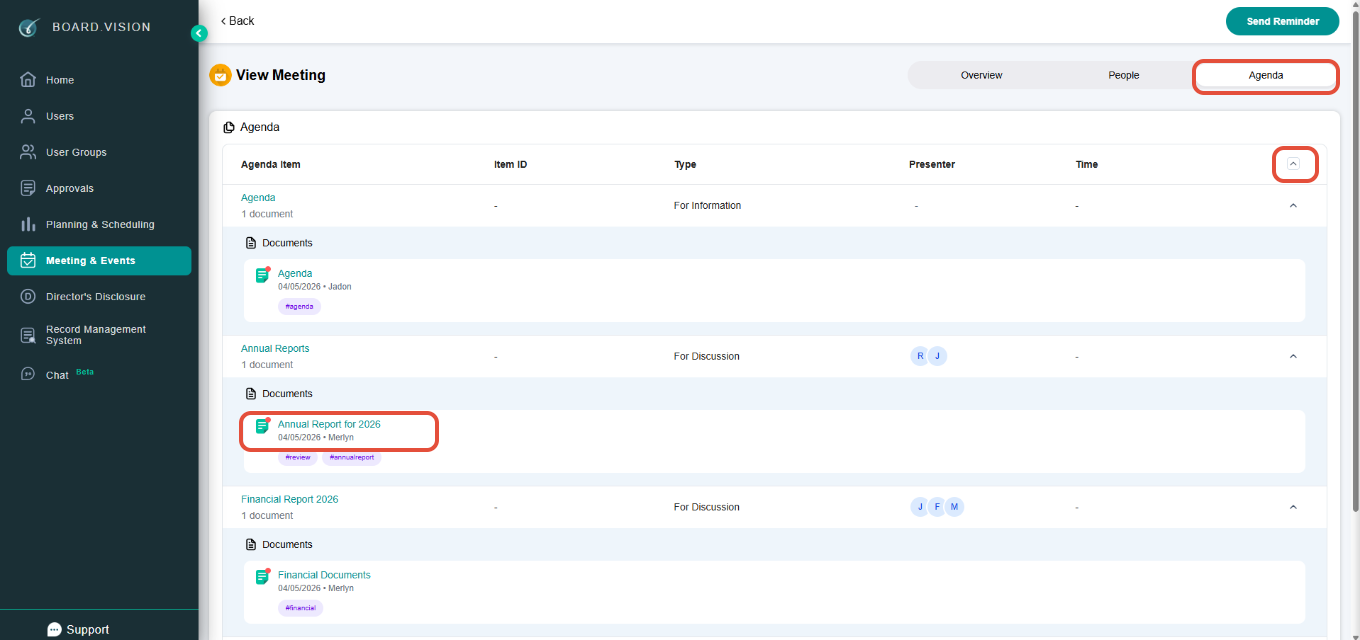Open Director's Disclosure in the sidebar
This screenshot has height=640, width=1360.
(99, 296)
